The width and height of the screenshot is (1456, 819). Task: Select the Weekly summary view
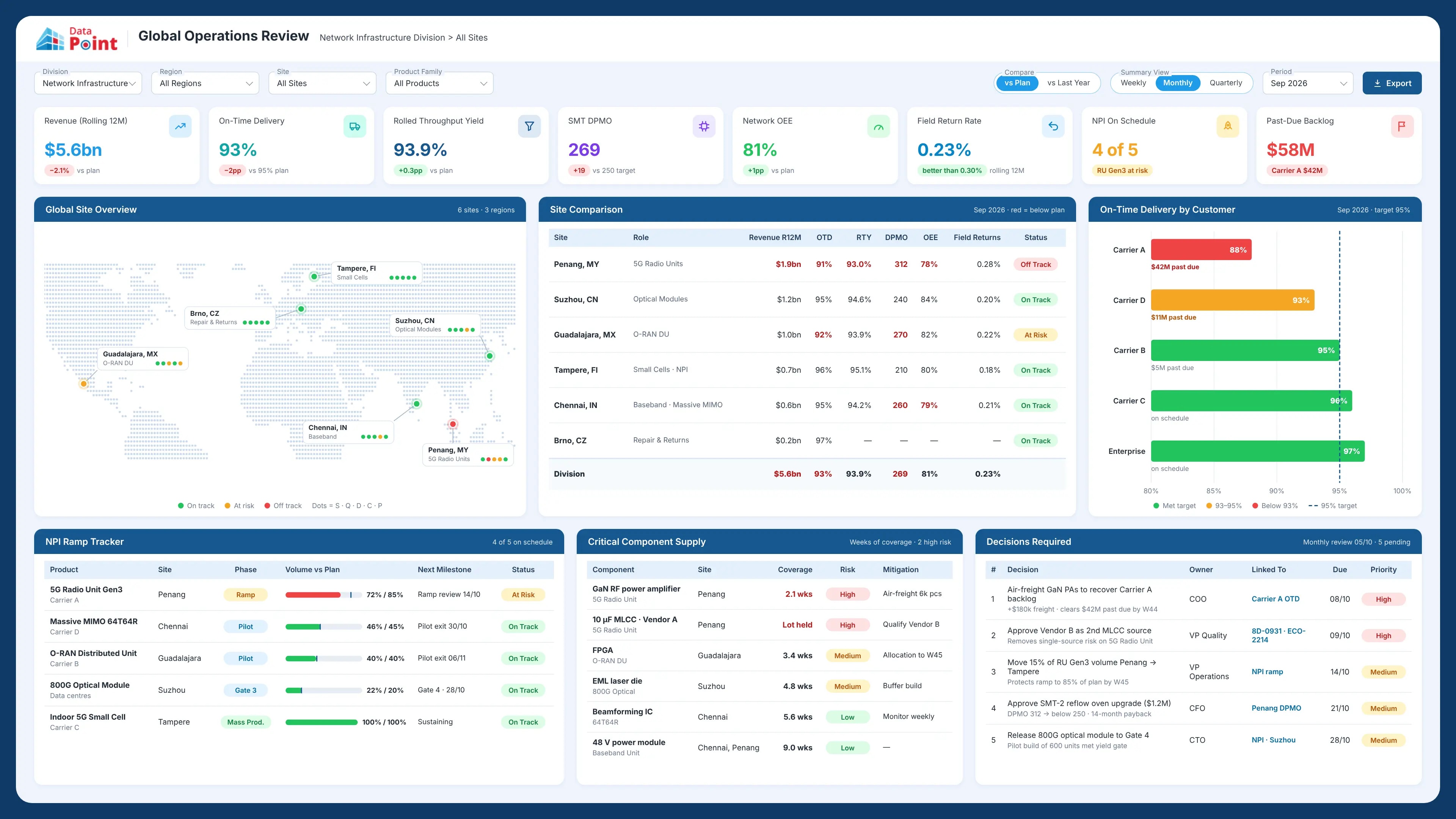1133,83
